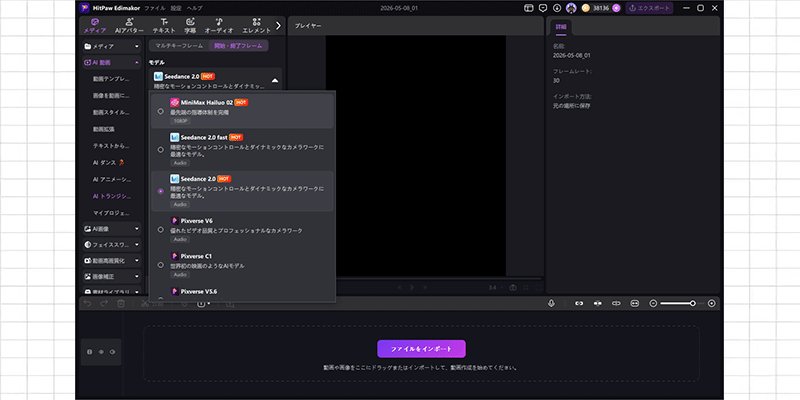Open マイプロジェ… sidebar item
This screenshot has height=400, width=800.
[111, 213]
